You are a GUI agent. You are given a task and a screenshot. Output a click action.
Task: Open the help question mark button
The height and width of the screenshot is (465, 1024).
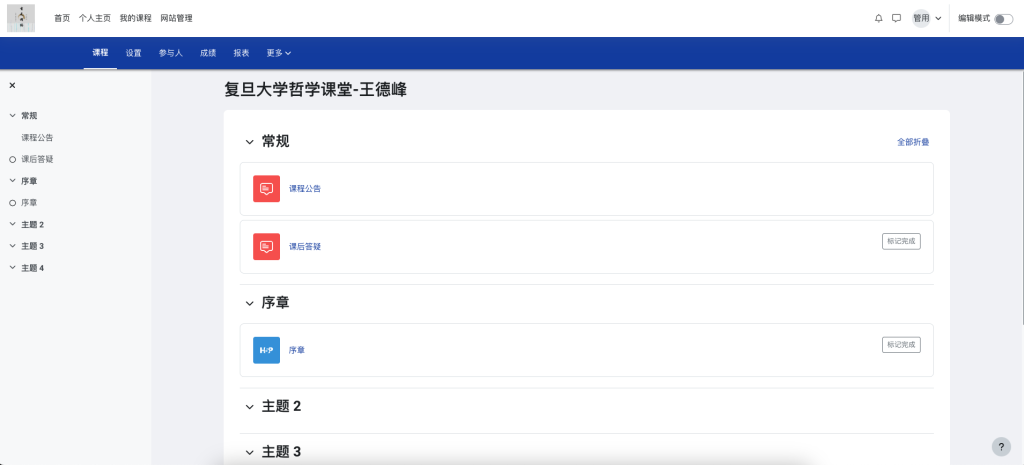[x=1001, y=447]
